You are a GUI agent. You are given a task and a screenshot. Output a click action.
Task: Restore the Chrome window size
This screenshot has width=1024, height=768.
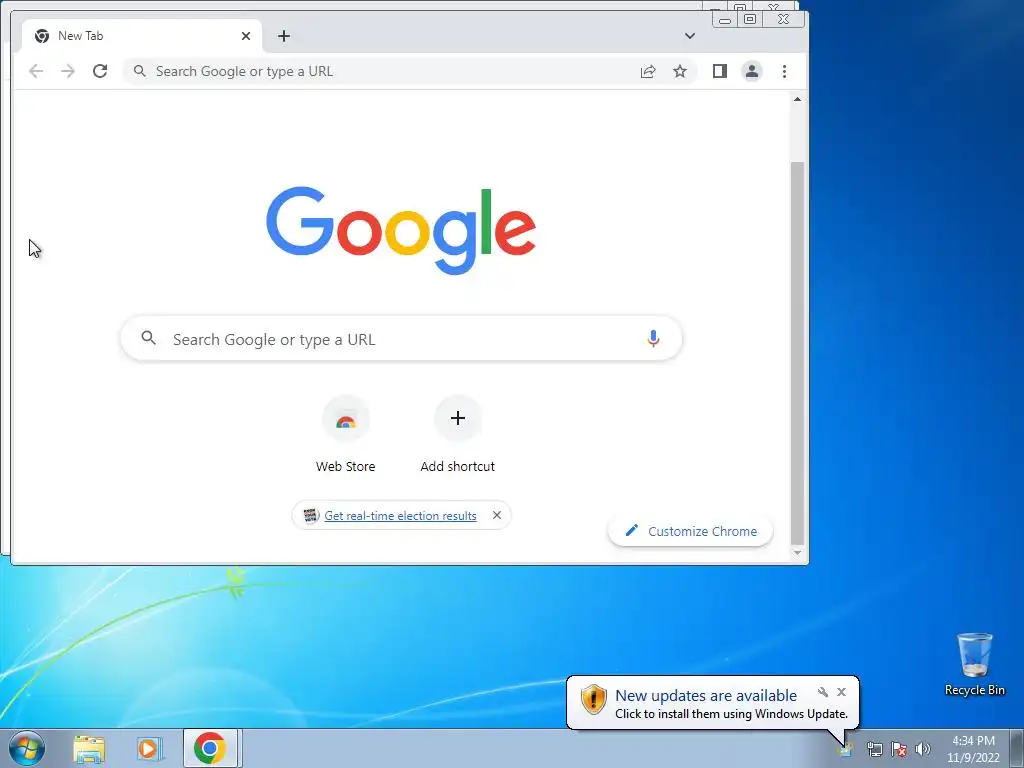click(x=750, y=19)
